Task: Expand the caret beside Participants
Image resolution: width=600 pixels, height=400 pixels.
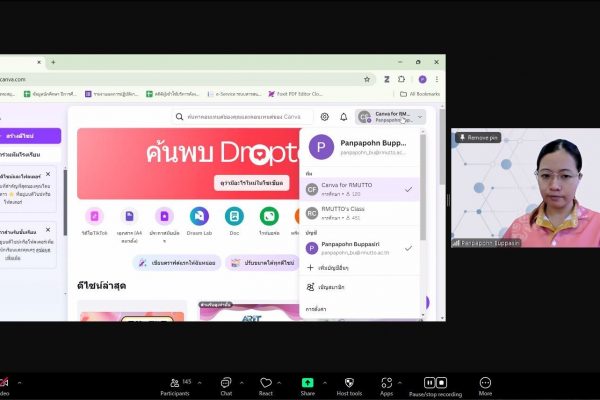Action: coord(199,383)
